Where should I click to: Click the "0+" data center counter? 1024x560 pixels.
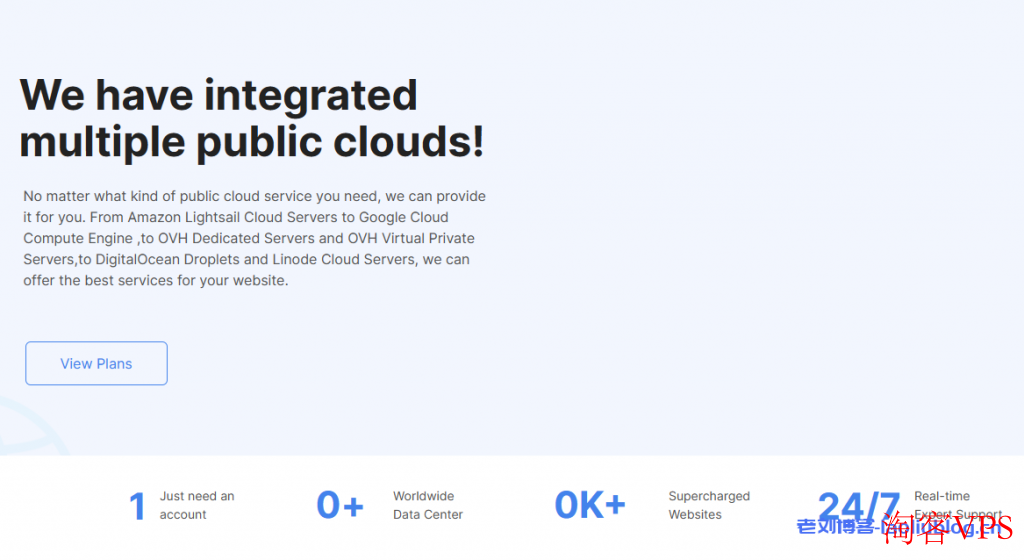click(x=340, y=505)
